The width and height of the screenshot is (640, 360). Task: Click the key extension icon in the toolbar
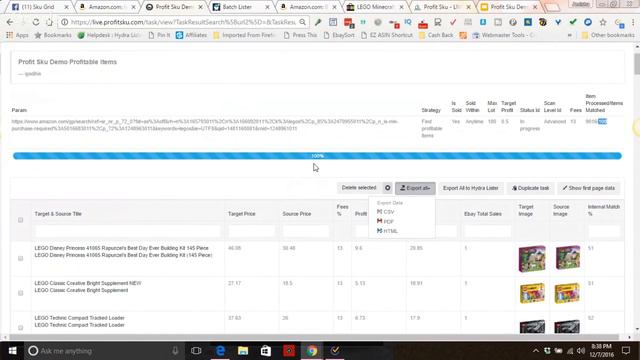(x=318, y=22)
